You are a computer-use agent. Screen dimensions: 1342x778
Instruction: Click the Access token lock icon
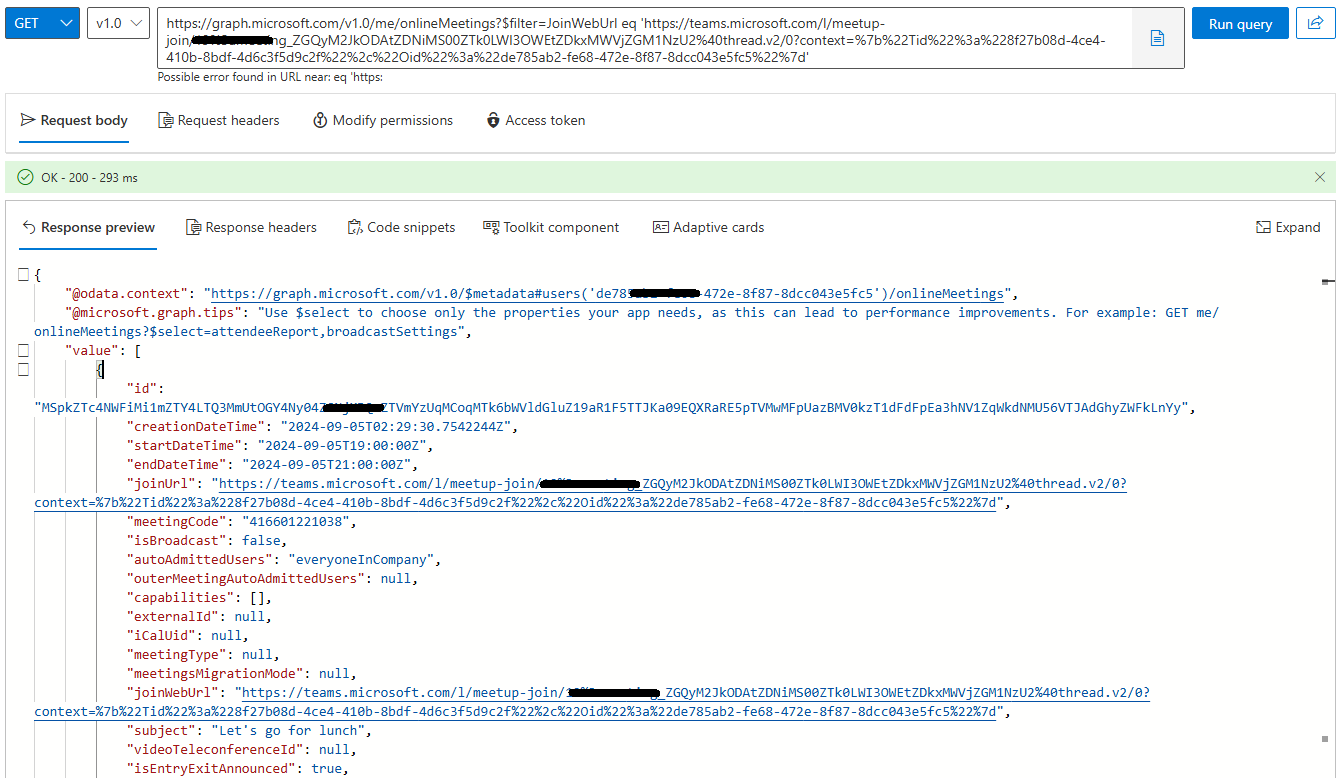[x=493, y=120]
